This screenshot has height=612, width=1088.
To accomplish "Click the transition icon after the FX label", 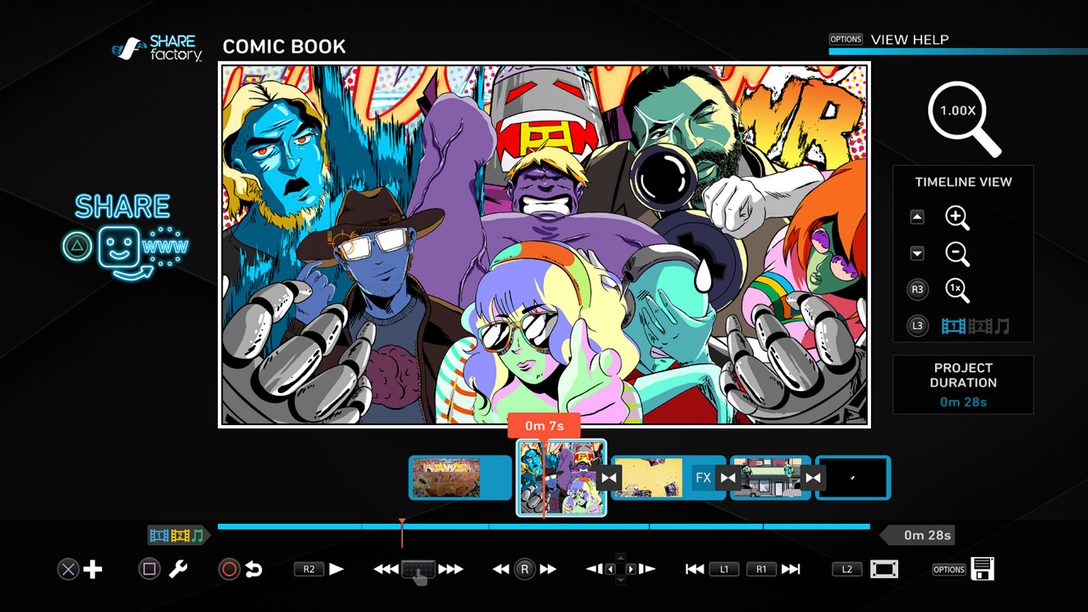I will tap(727, 477).
